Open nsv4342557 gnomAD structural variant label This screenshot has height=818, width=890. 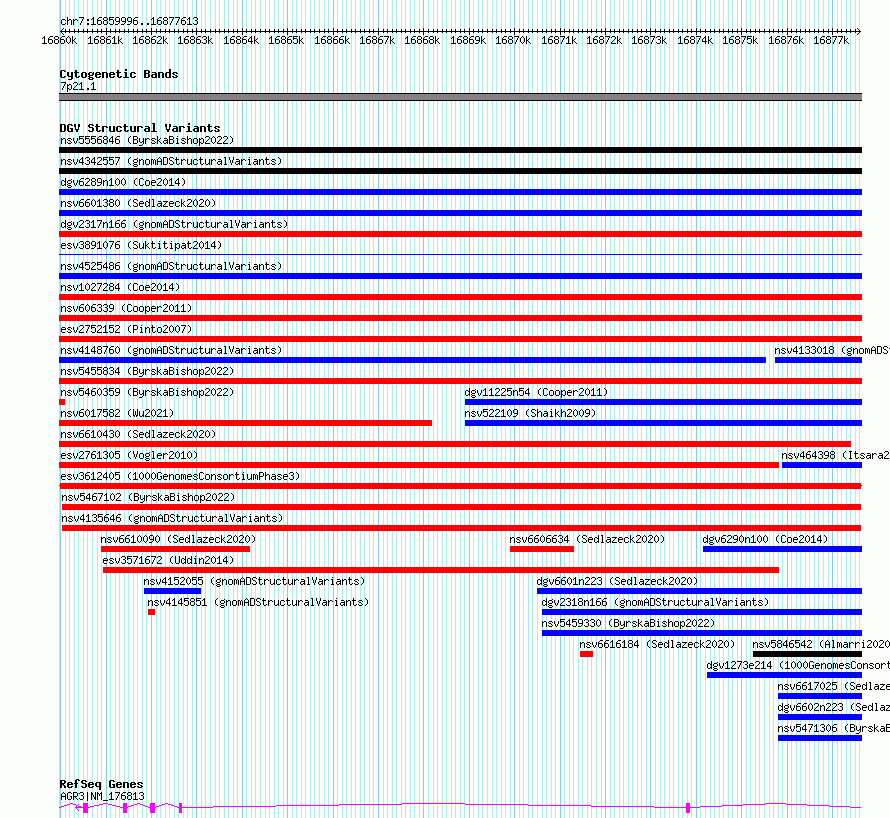coord(171,161)
